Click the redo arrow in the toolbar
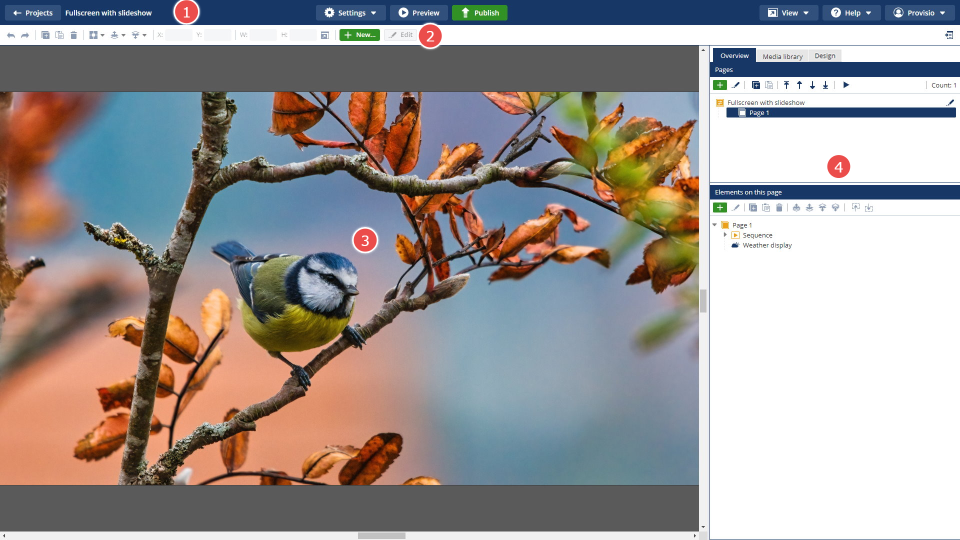Screen dimensions: 960x540 25,35
